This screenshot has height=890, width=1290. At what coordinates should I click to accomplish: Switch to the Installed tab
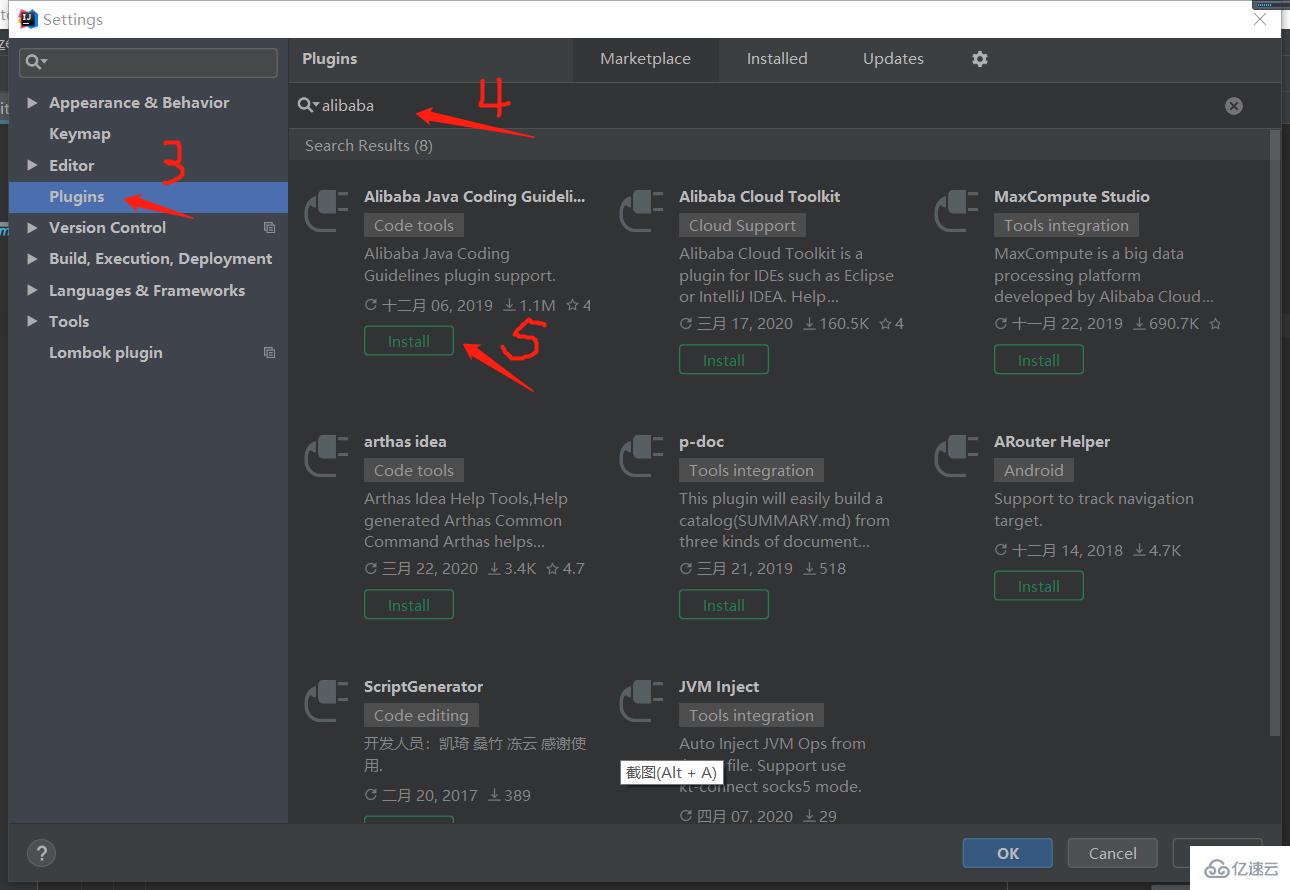tap(777, 59)
